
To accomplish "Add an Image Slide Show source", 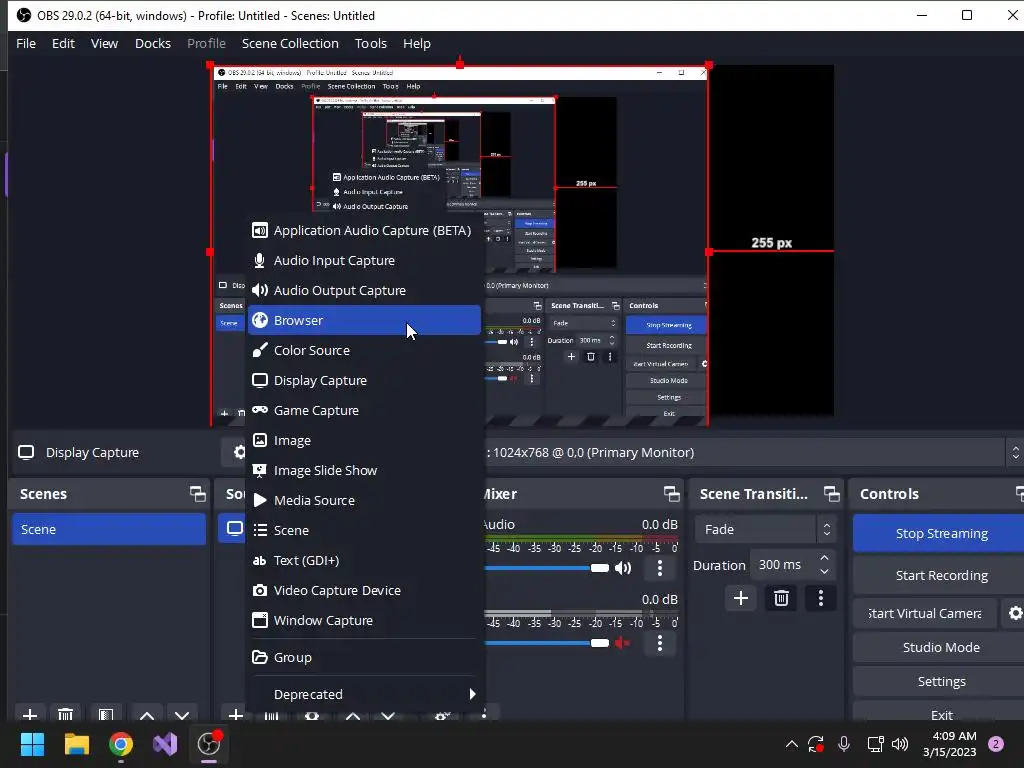I will (x=364, y=471).
